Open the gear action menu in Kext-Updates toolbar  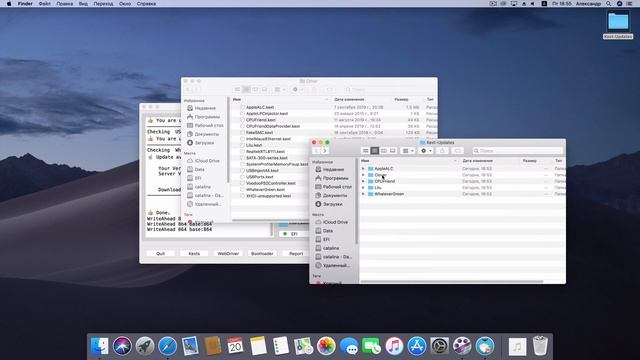tap(426, 151)
